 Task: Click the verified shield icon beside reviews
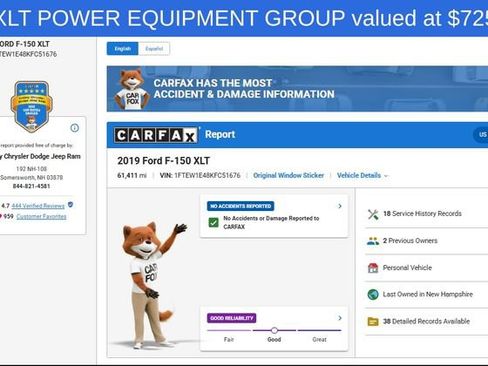[x=70, y=205]
